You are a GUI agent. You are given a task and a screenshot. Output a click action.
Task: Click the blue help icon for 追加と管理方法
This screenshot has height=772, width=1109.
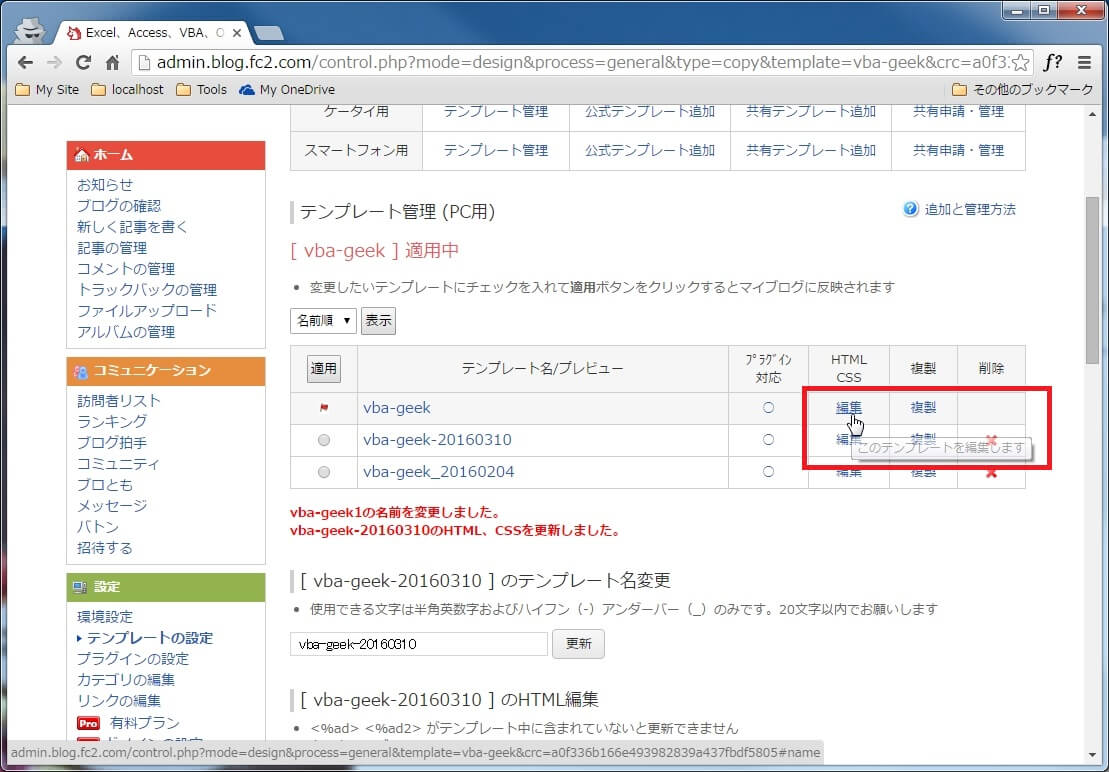910,209
